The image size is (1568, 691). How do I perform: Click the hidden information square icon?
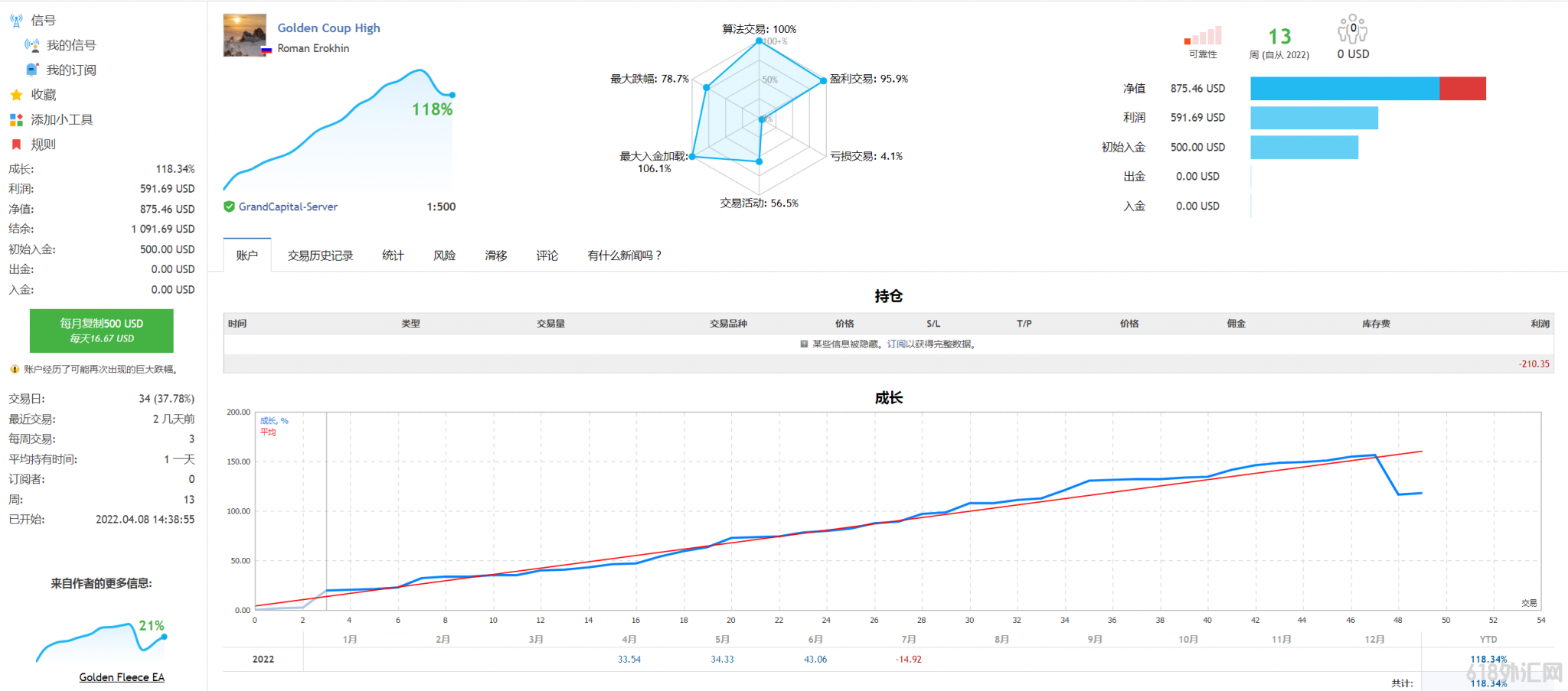click(x=804, y=344)
